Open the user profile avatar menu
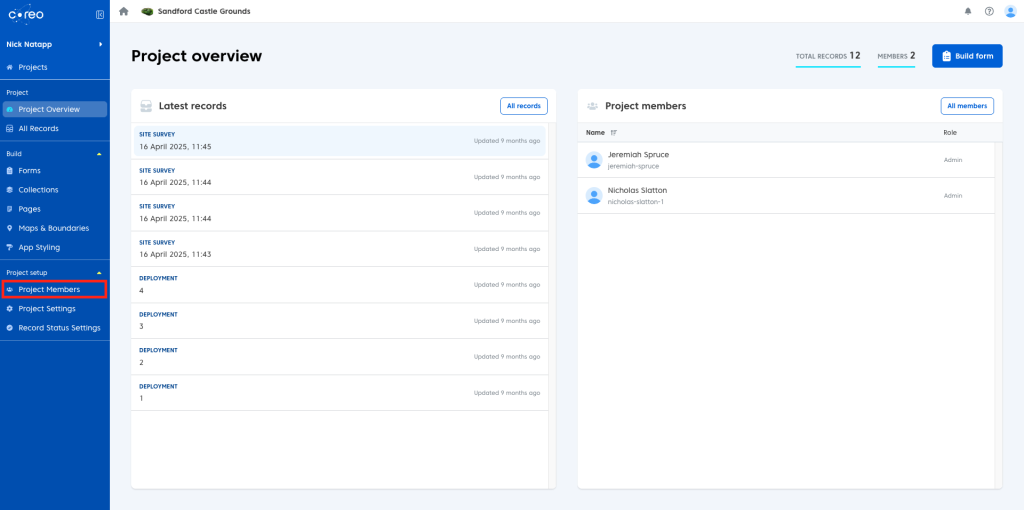The image size is (1024, 510). click(1010, 11)
